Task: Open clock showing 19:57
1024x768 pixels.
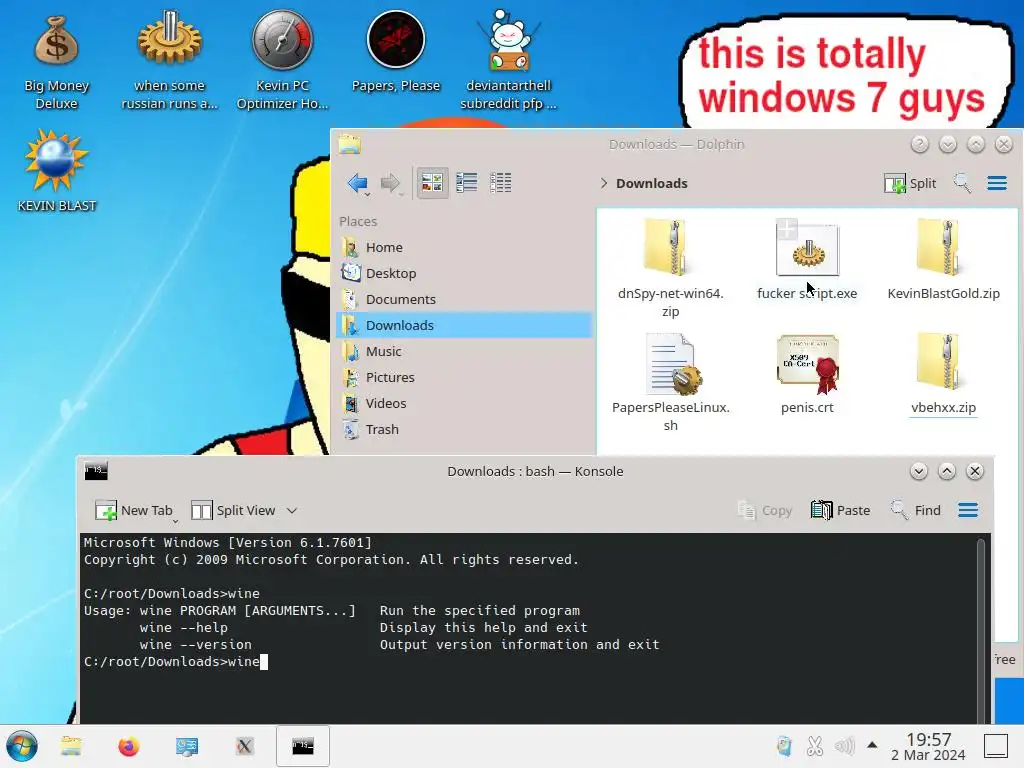Action: pos(928,746)
